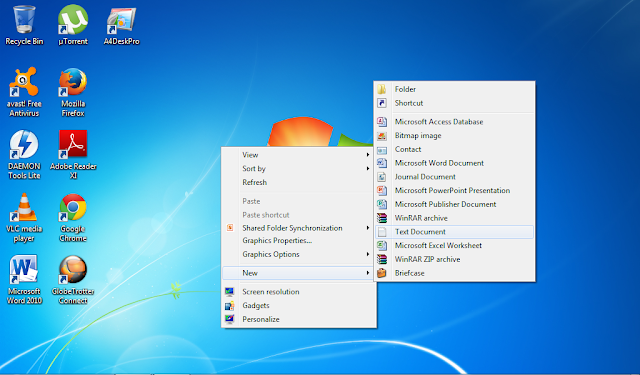Expand the Shared Folder Synchronization arrow
This screenshot has width=640, height=375.
[368, 228]
